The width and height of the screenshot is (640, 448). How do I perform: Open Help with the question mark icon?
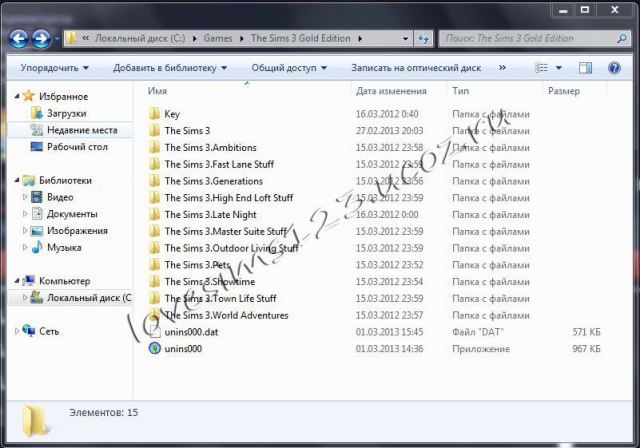[614, 68]
